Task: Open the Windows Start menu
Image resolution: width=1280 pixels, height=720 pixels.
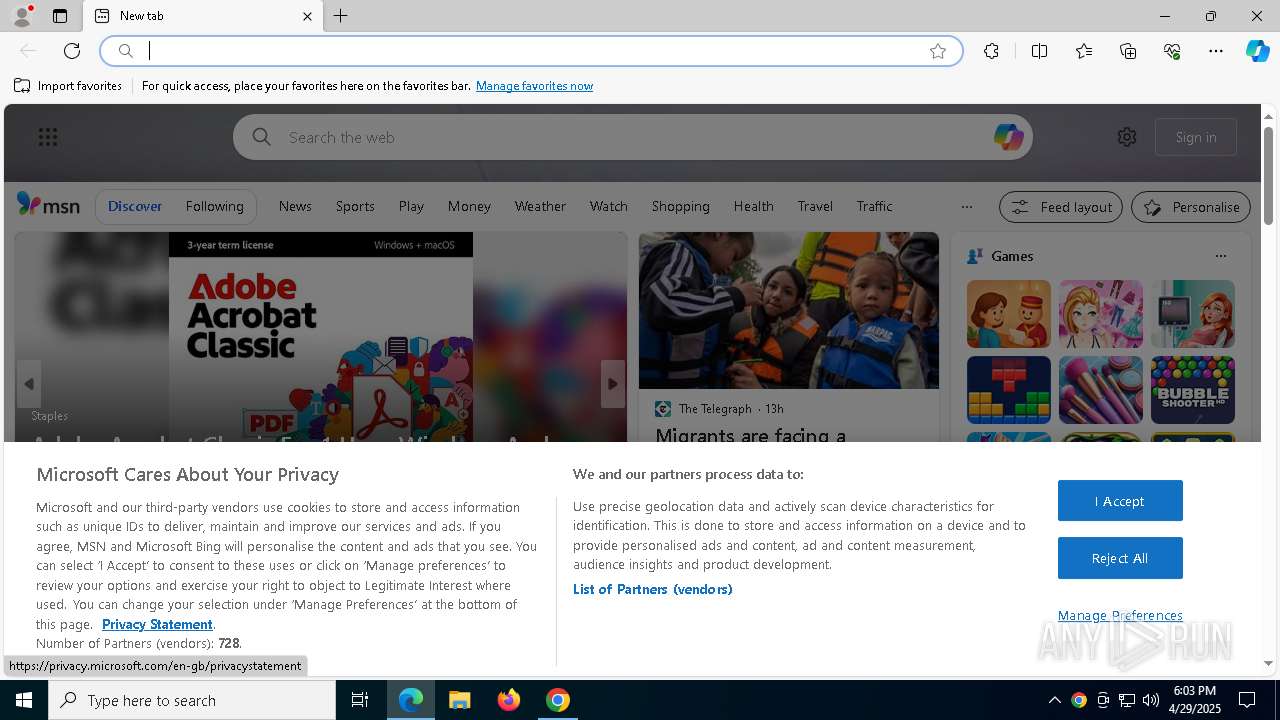Action: 24,700
